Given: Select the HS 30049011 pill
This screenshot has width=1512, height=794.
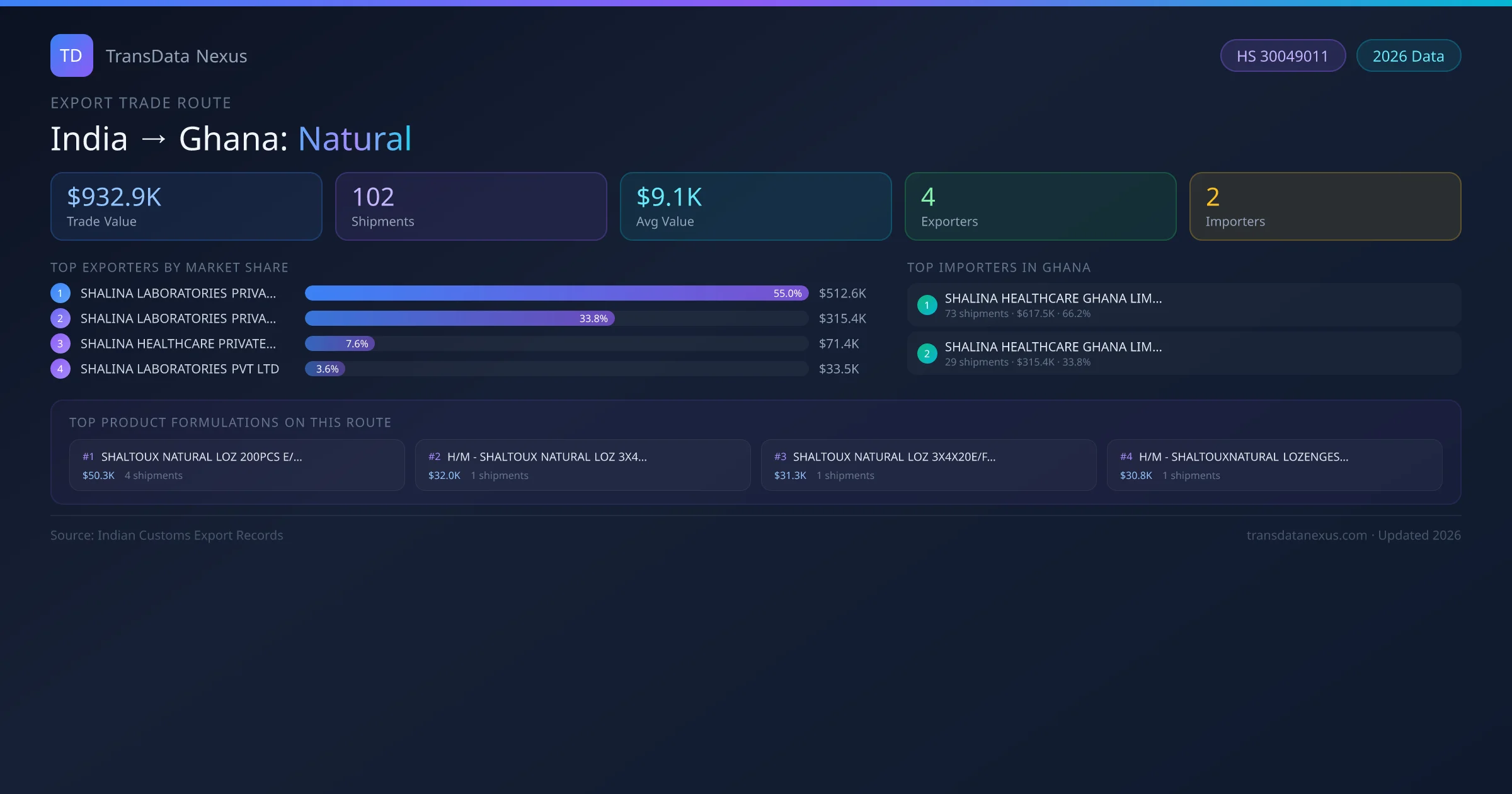Looking at the screenshot, I should 1282,56.
